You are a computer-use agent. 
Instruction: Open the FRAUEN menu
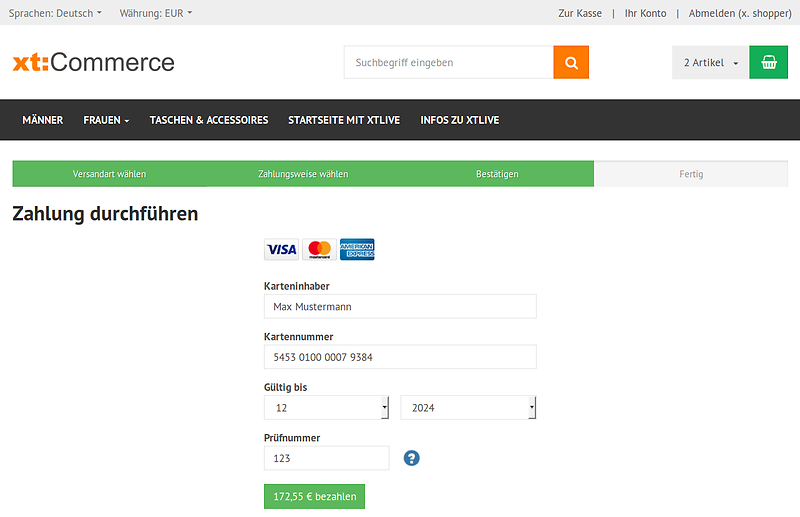coord(106,120)
